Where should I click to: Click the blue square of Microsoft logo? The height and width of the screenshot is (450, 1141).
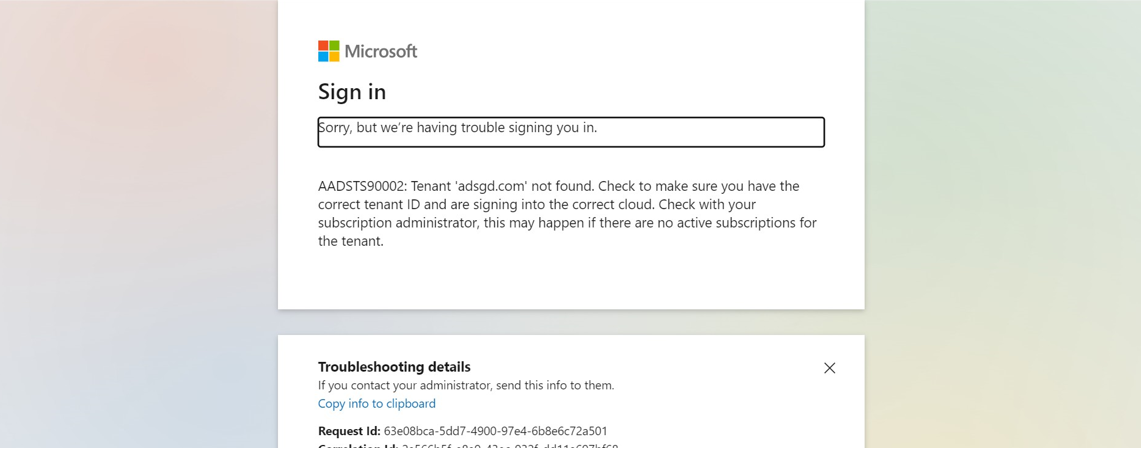(x=323, y=57)
